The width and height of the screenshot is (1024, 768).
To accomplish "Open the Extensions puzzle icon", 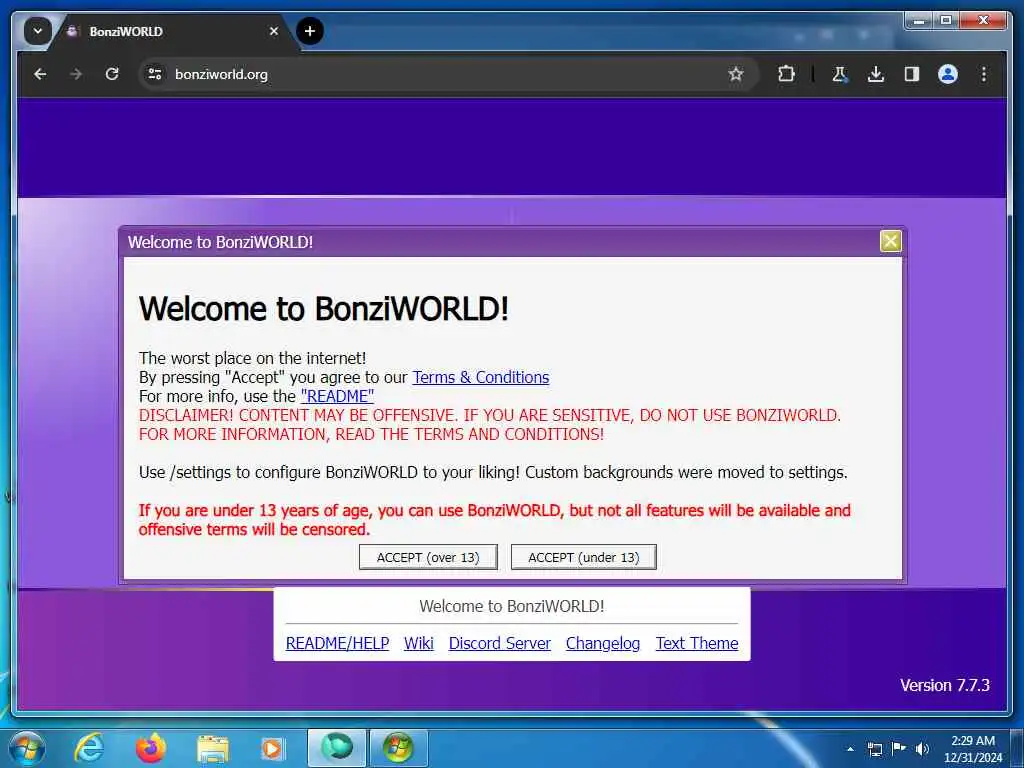I will pos(786,74).
